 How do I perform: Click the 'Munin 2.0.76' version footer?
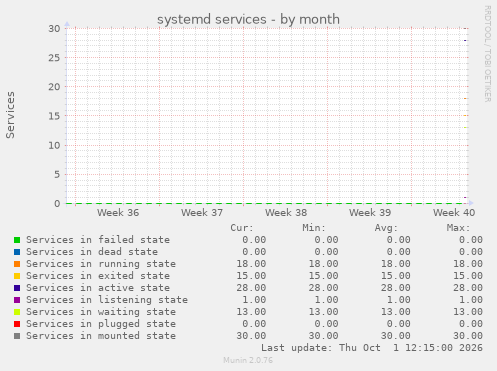248,360
